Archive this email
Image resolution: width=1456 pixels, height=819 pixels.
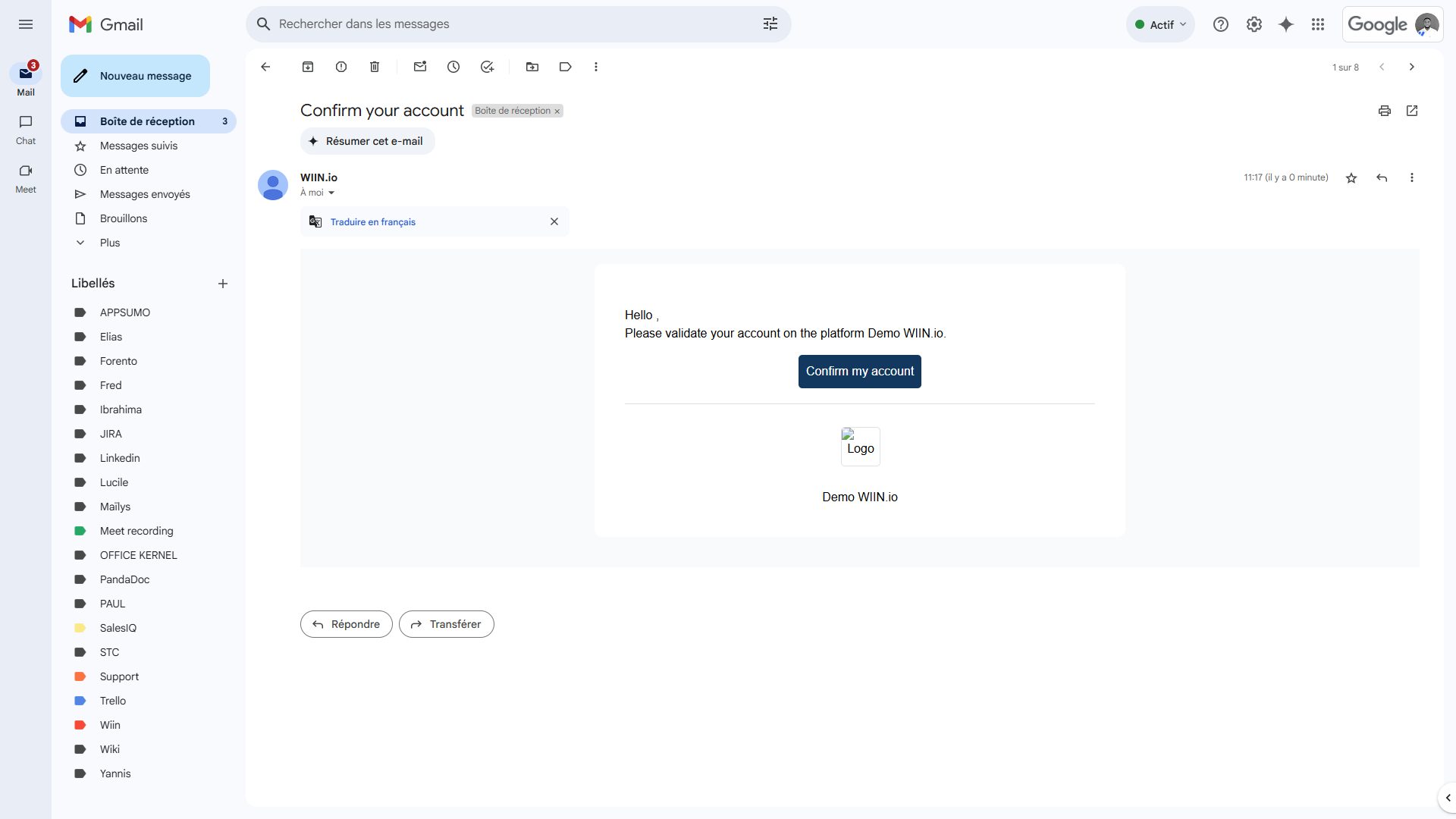click(308, 67)
